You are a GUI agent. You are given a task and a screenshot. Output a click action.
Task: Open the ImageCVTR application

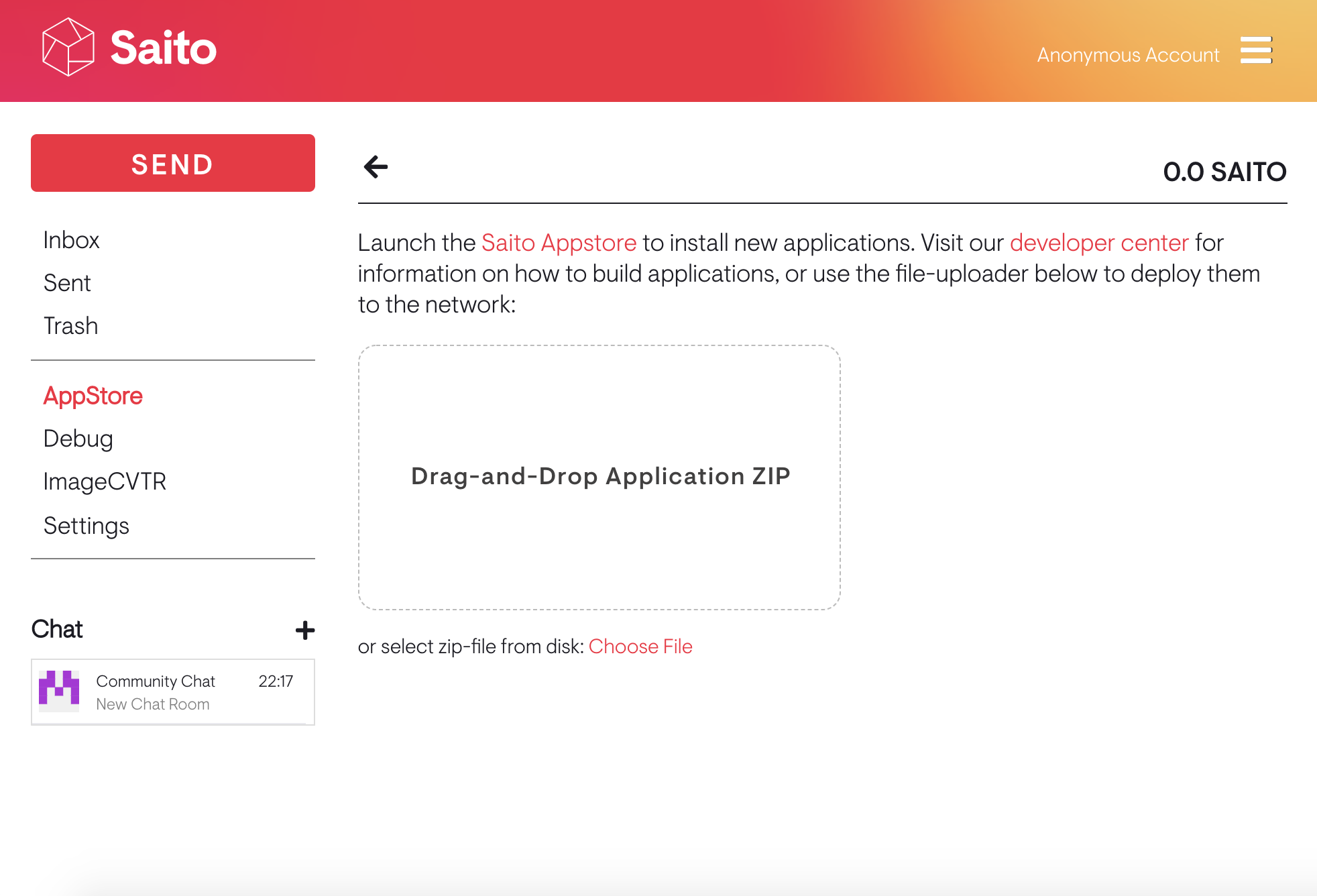coord(105,482)
